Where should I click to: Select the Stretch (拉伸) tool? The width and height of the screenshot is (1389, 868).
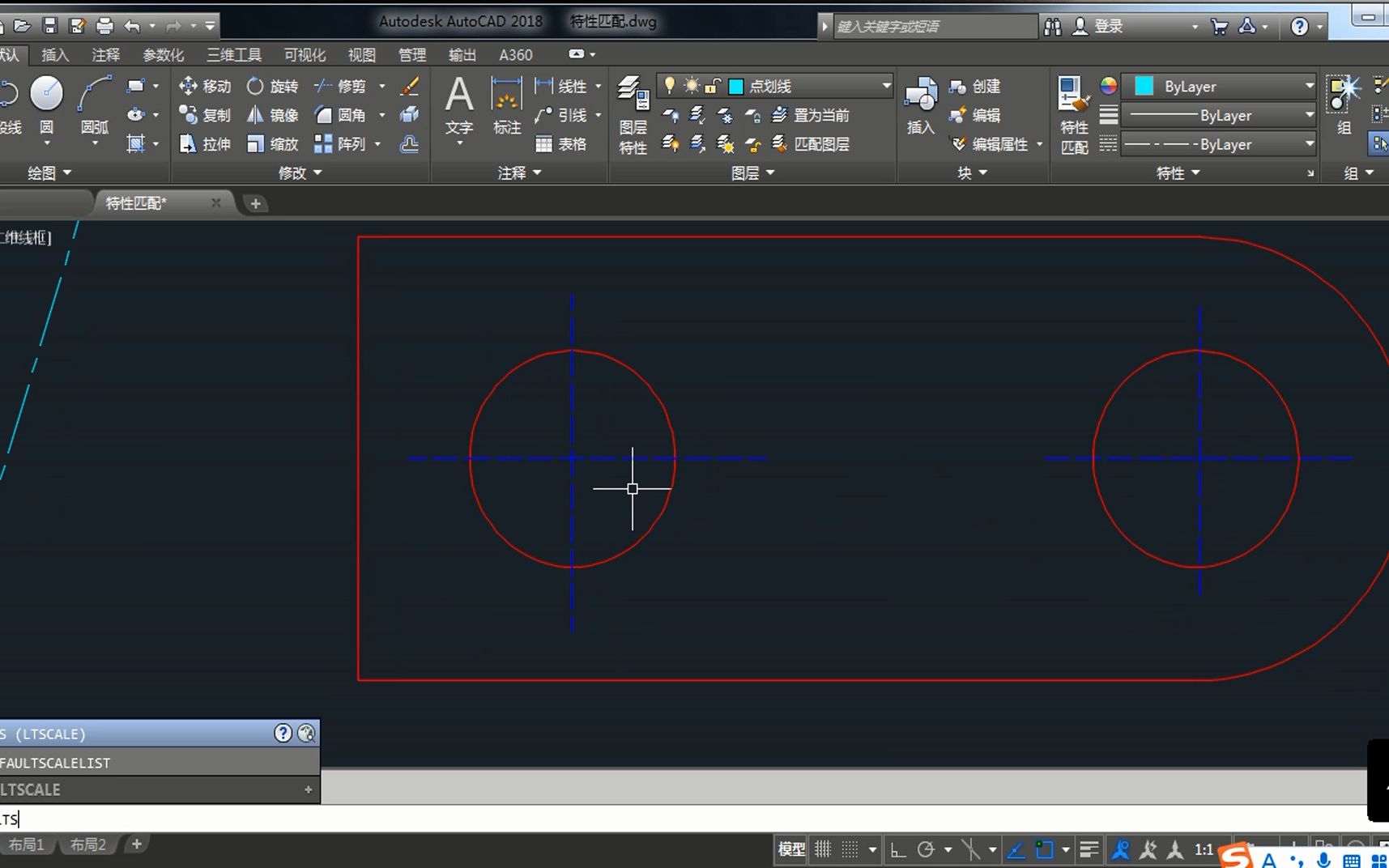click(205, 144)
